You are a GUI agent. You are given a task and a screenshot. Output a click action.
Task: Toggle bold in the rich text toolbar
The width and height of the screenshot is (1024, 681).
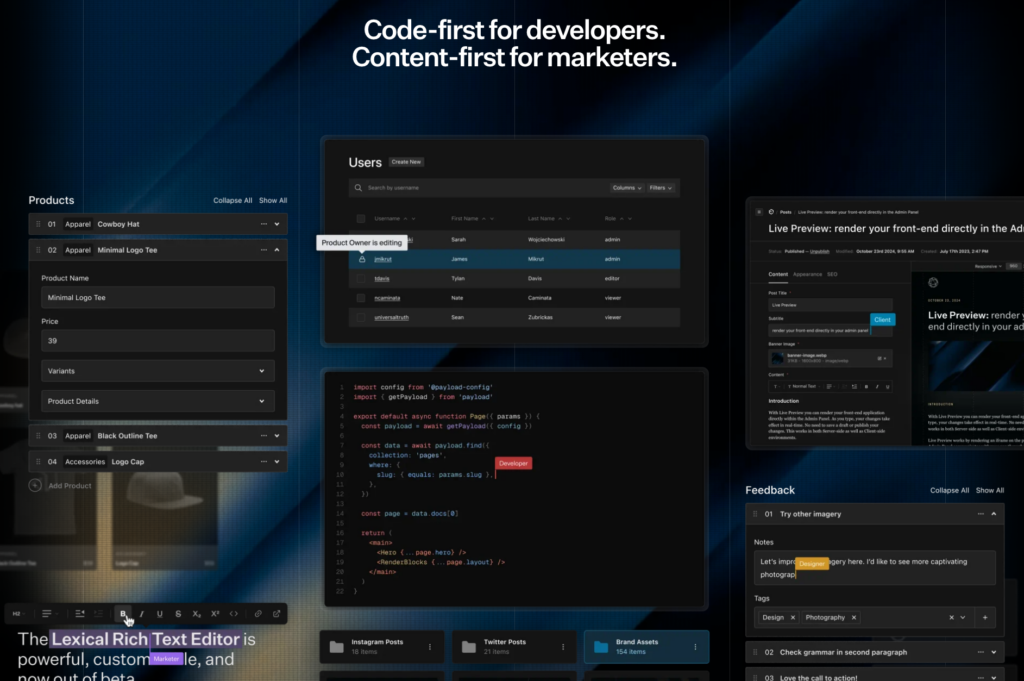coord(123,614)
